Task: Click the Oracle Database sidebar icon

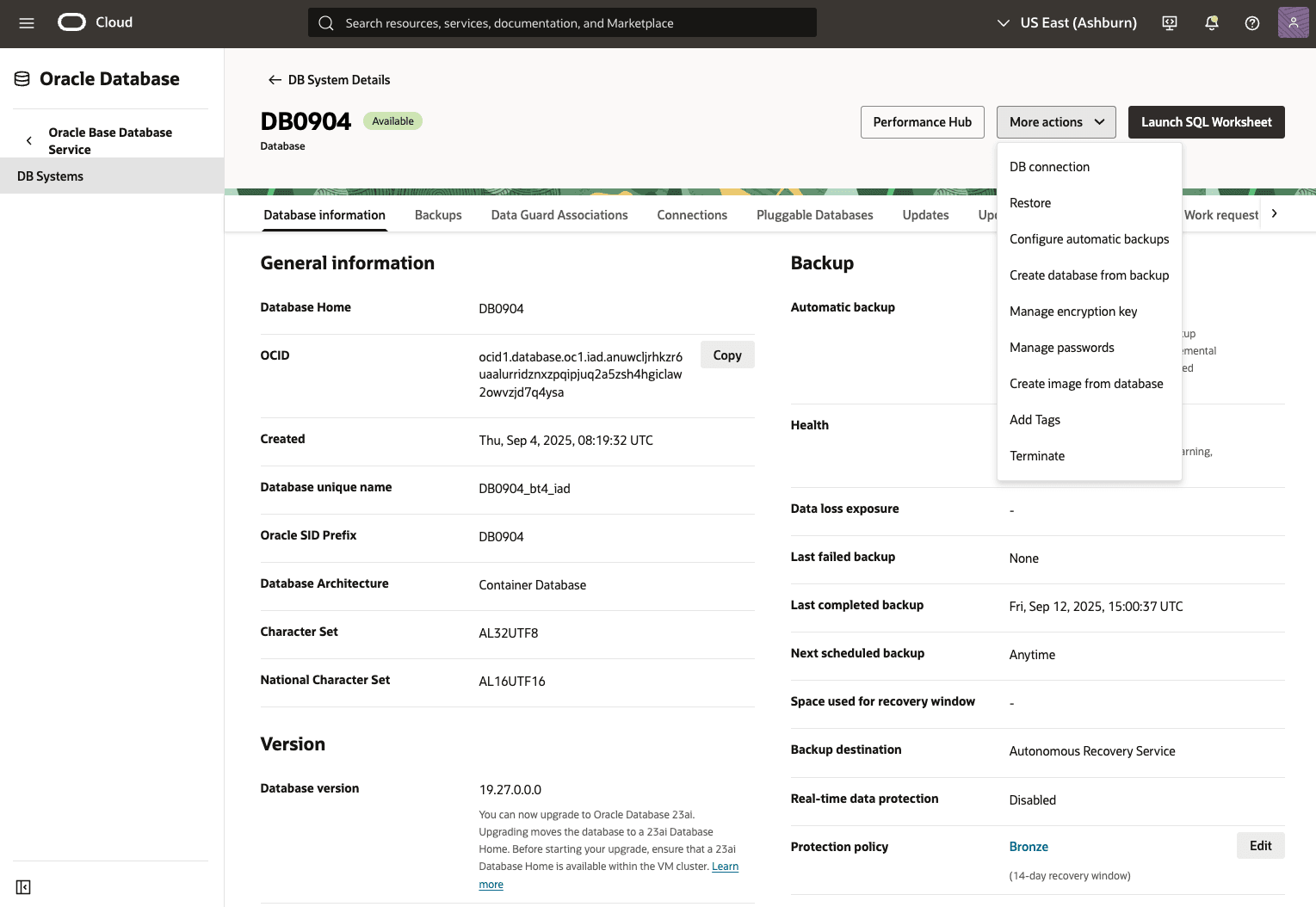Action: pyautogui.click(x=21, y=77)
